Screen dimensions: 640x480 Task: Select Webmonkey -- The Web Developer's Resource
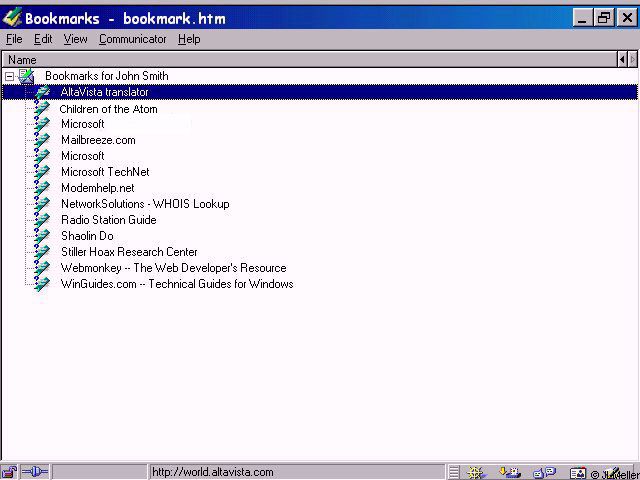click(x=173, y=268)
